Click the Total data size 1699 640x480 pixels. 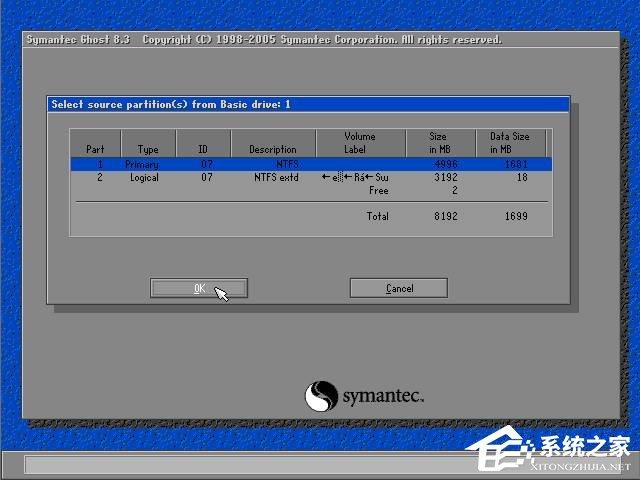pyautogui.click(x=516, y=216)
